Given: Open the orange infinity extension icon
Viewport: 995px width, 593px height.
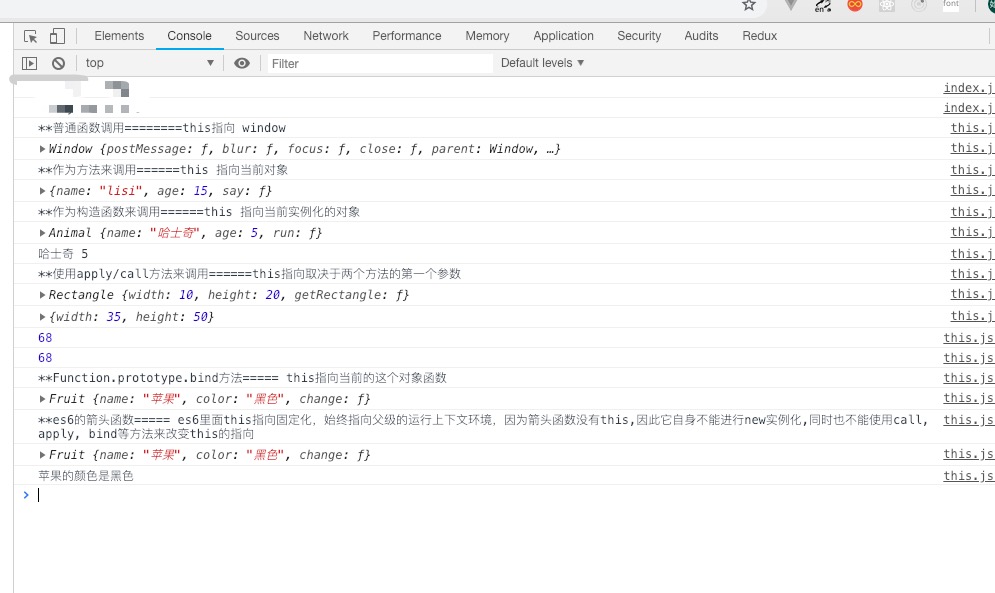Looking at the screenshot, I should 855,5.
